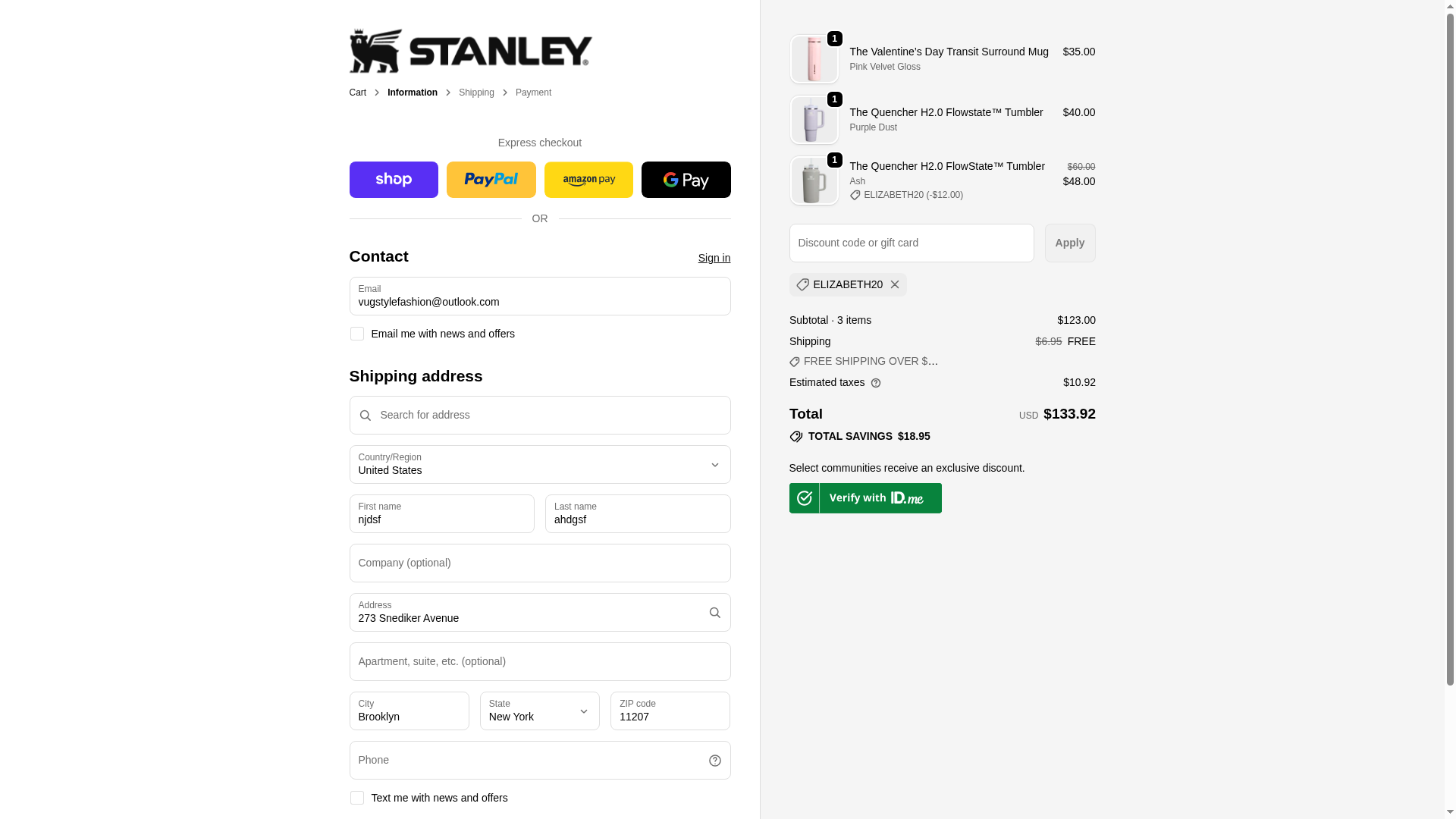
Task: Click the estimated taxes help icon
Action: coord(876,383)
